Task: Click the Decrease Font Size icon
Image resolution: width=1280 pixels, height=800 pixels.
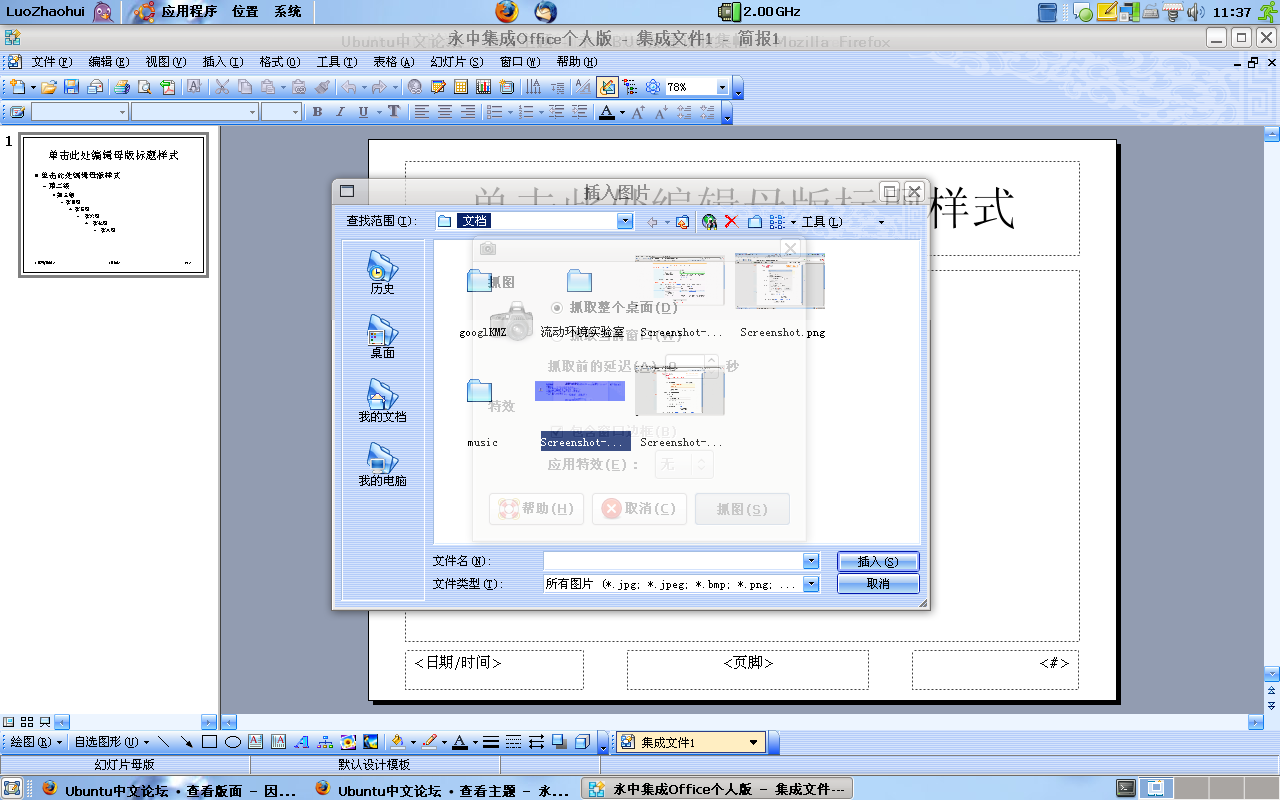Action: tap(661, 112)
